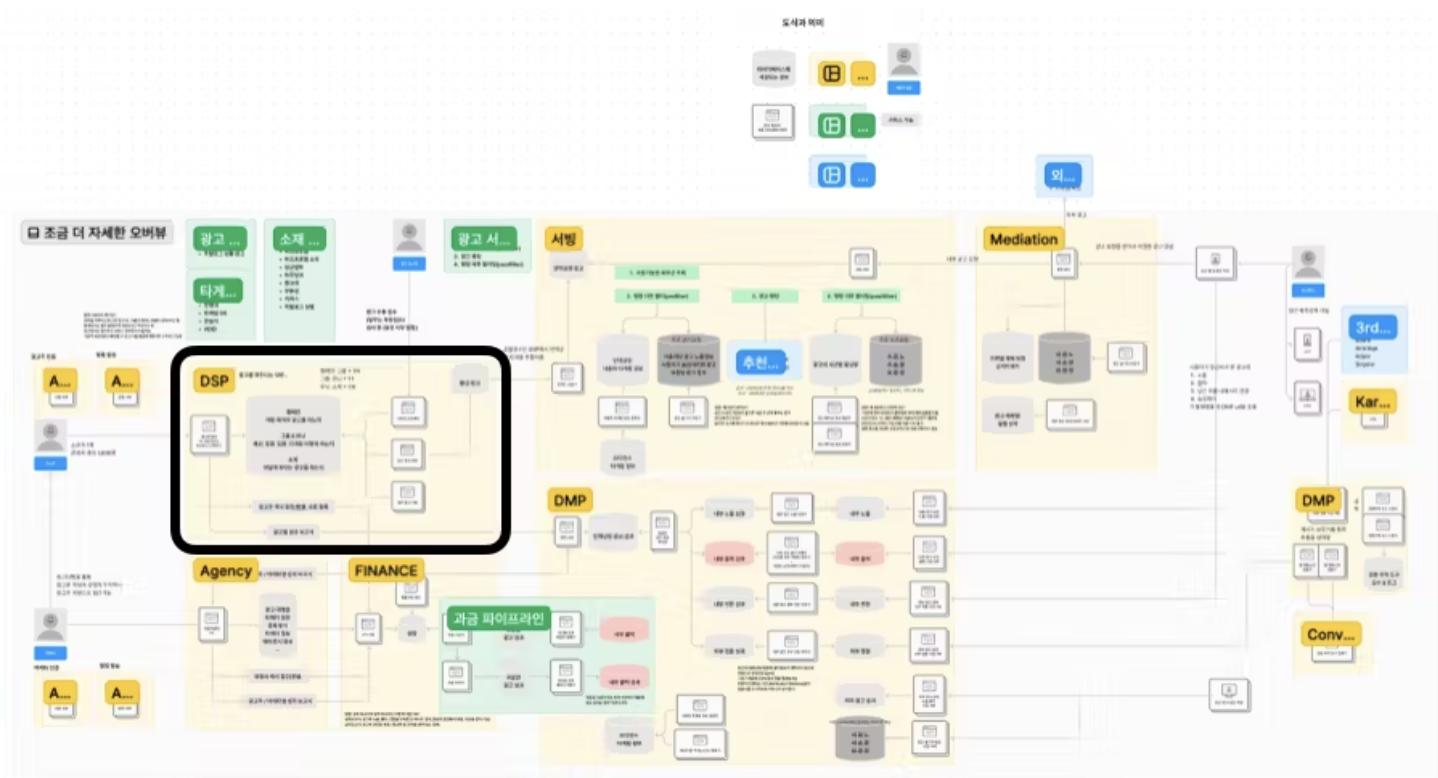Select the green 소재 ... sticker
This screenshot has height=778, width=1438.
[300, 240]
